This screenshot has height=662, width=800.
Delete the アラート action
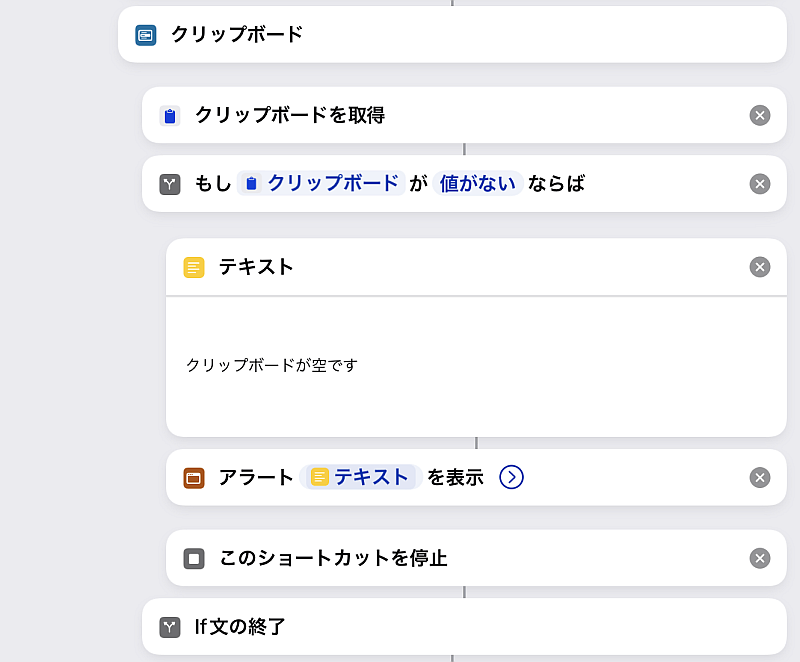(760, 478)
